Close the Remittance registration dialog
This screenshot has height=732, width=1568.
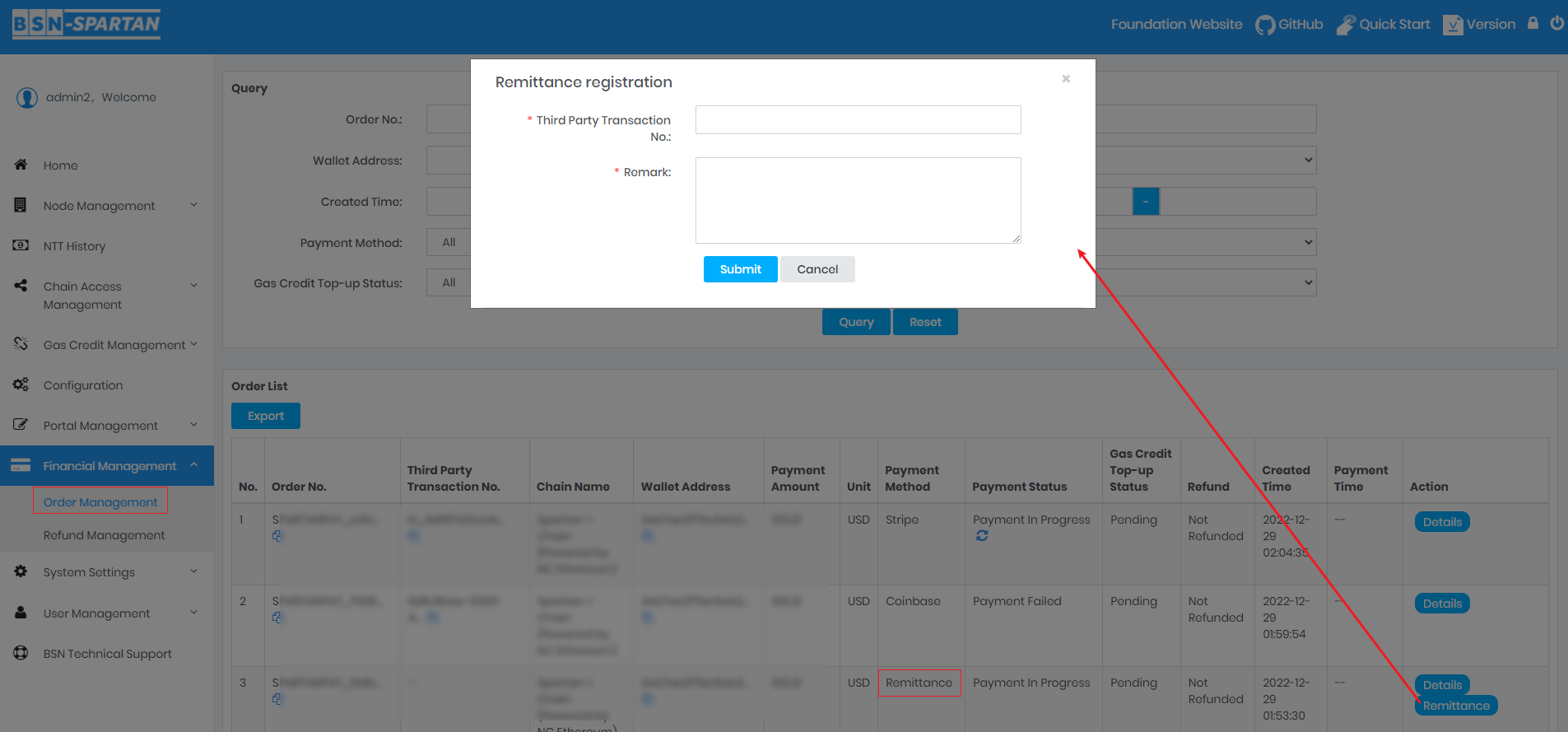[x=1066, y=79]
